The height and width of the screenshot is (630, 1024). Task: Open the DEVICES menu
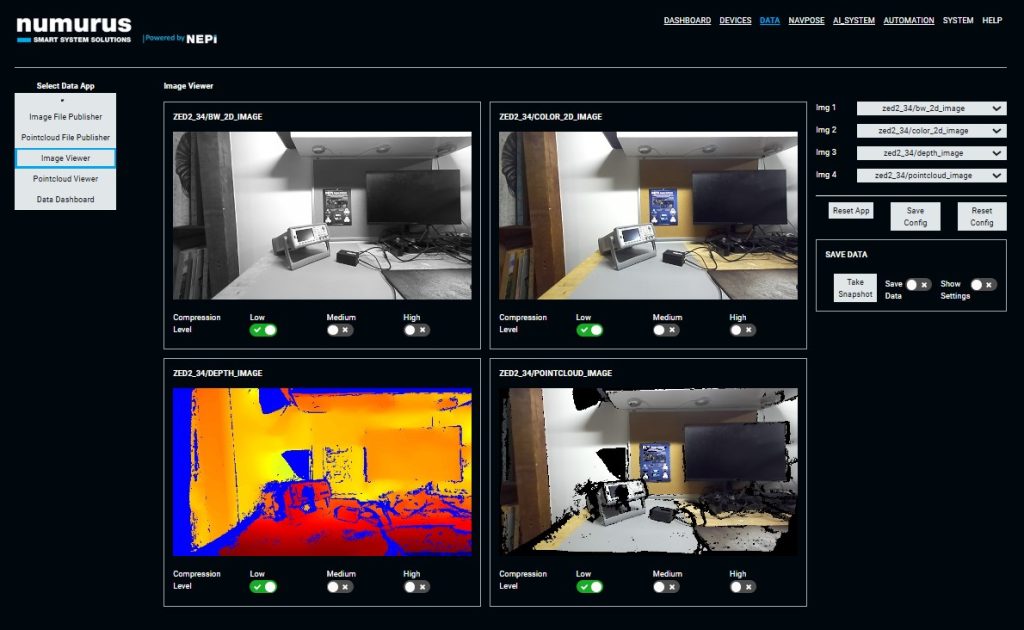[735, 21]
